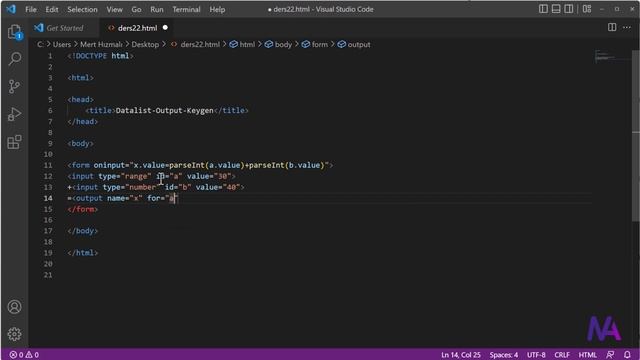The height and width of the screenshot is (360, 640).
Task: Open the View menu
Action: (114, 9)
